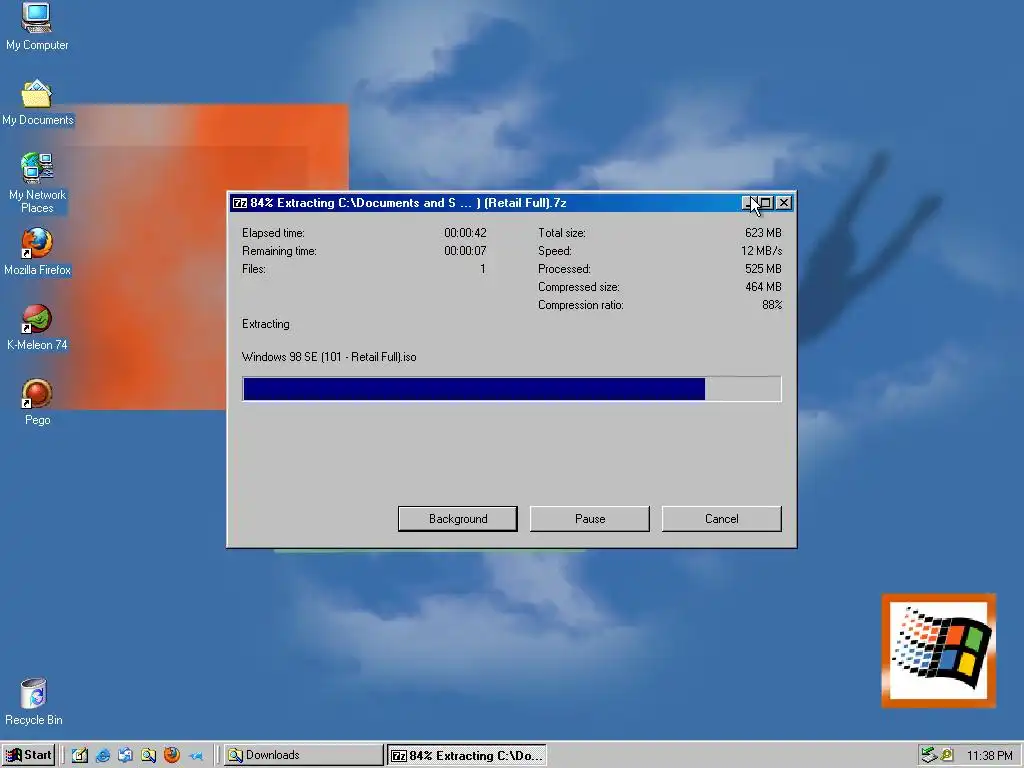
Task: Pause the extraction
Action: 590,519
